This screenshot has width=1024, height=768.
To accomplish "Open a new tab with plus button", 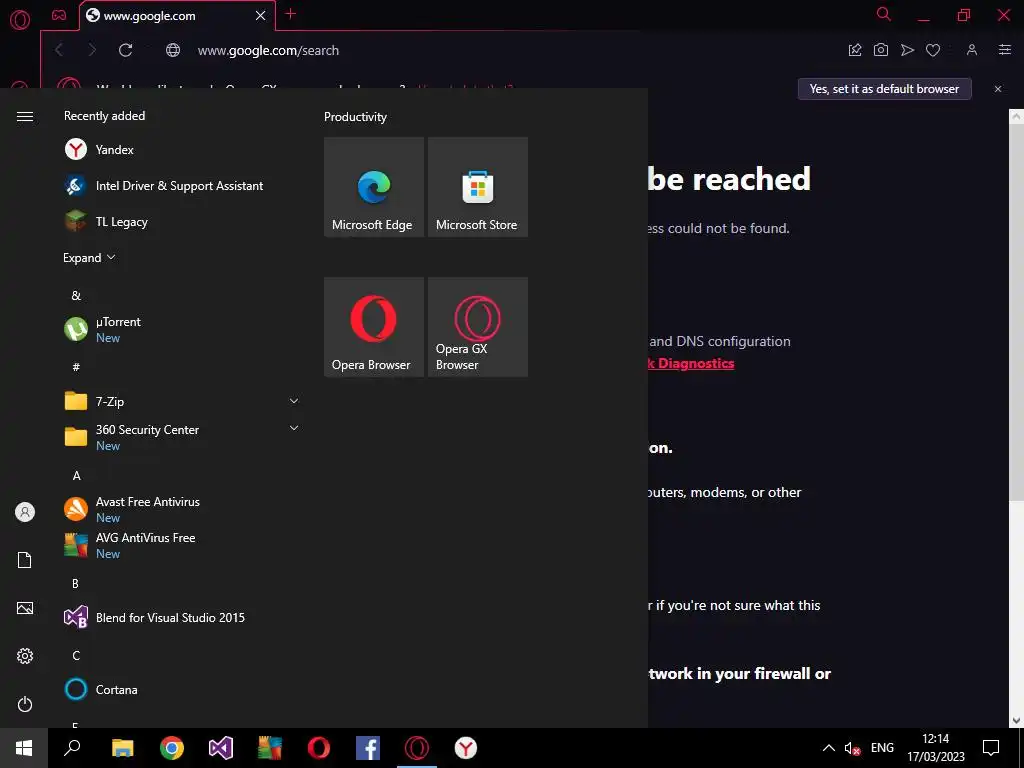I will point(291,14).
